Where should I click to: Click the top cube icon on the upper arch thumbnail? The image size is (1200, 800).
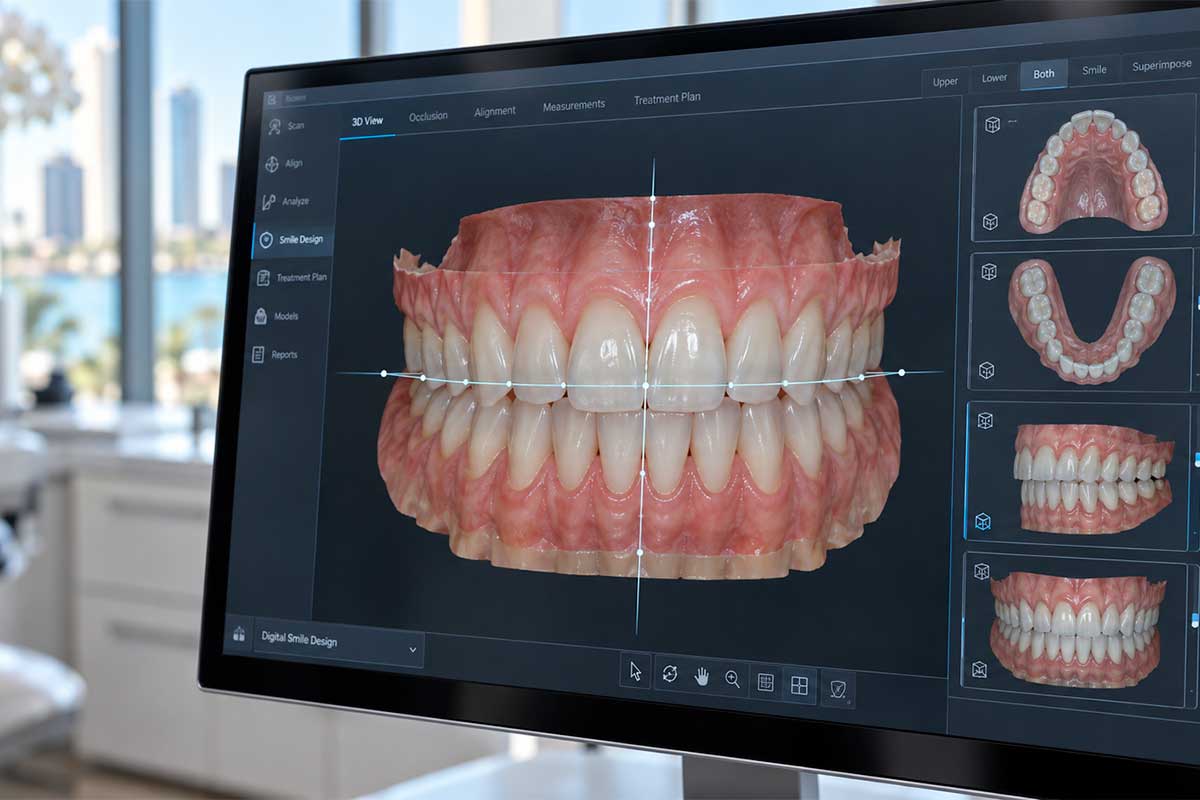pos(993,125)
